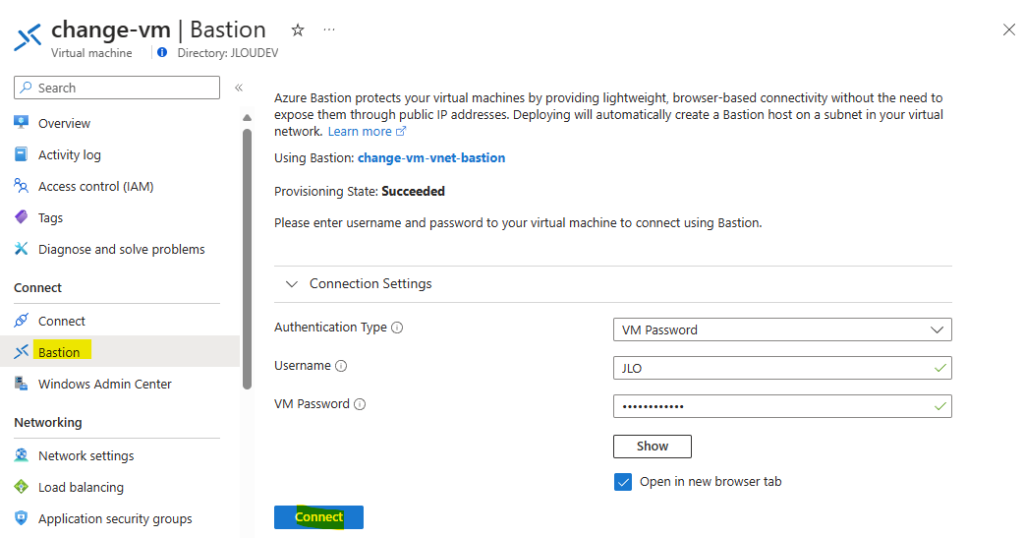Click the Network settings icon
Viewport: 1024px width, 538px height.
coord(21,455)
